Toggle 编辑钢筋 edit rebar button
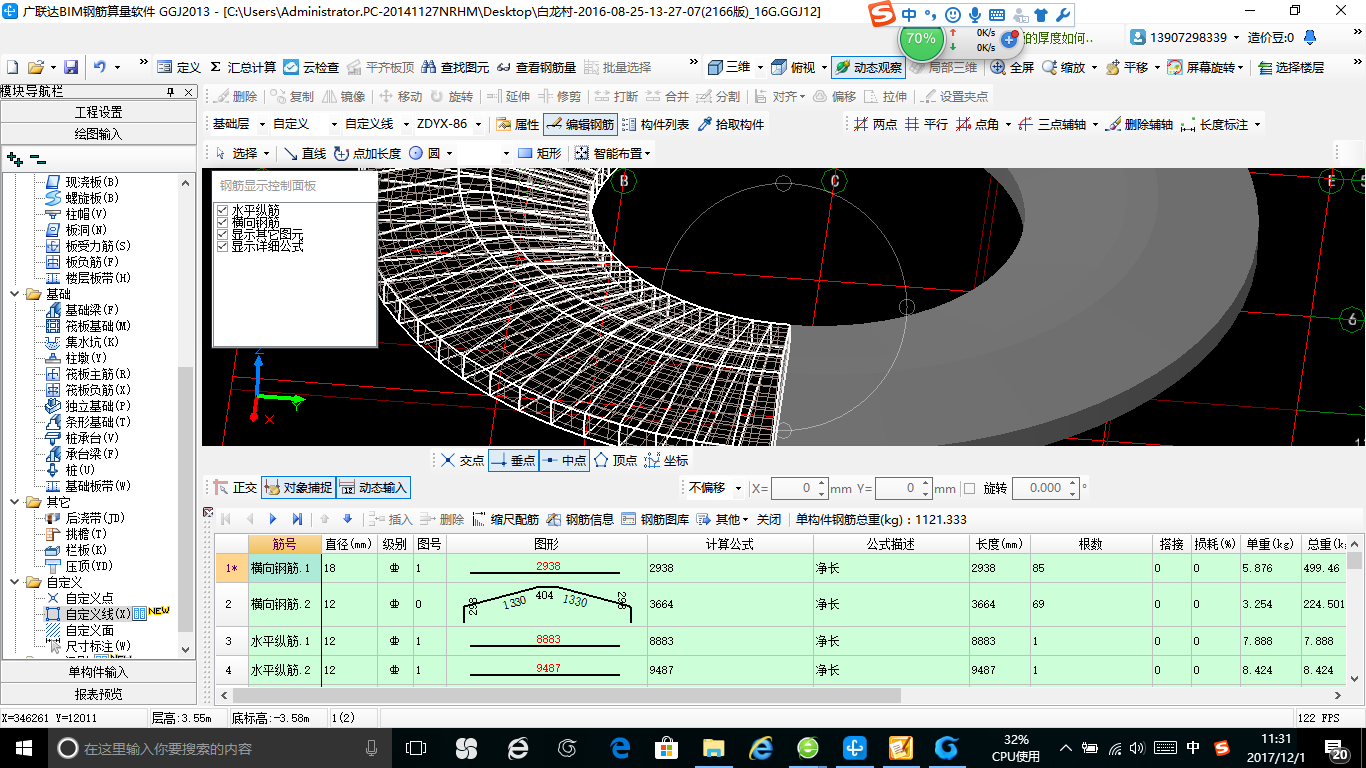The height and width of the screenshot is (768, 1366). point(580,125)
